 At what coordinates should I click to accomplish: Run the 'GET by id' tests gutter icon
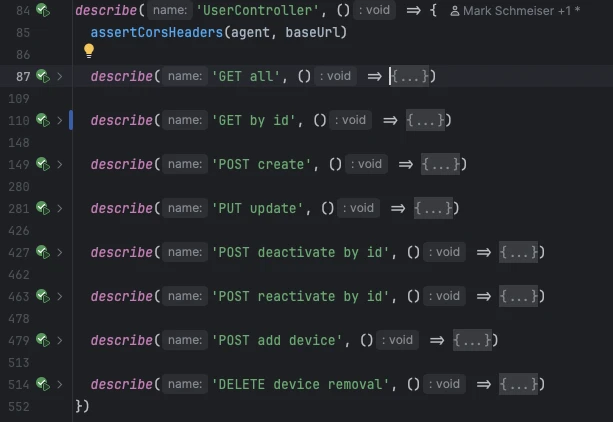click(43, 120)
